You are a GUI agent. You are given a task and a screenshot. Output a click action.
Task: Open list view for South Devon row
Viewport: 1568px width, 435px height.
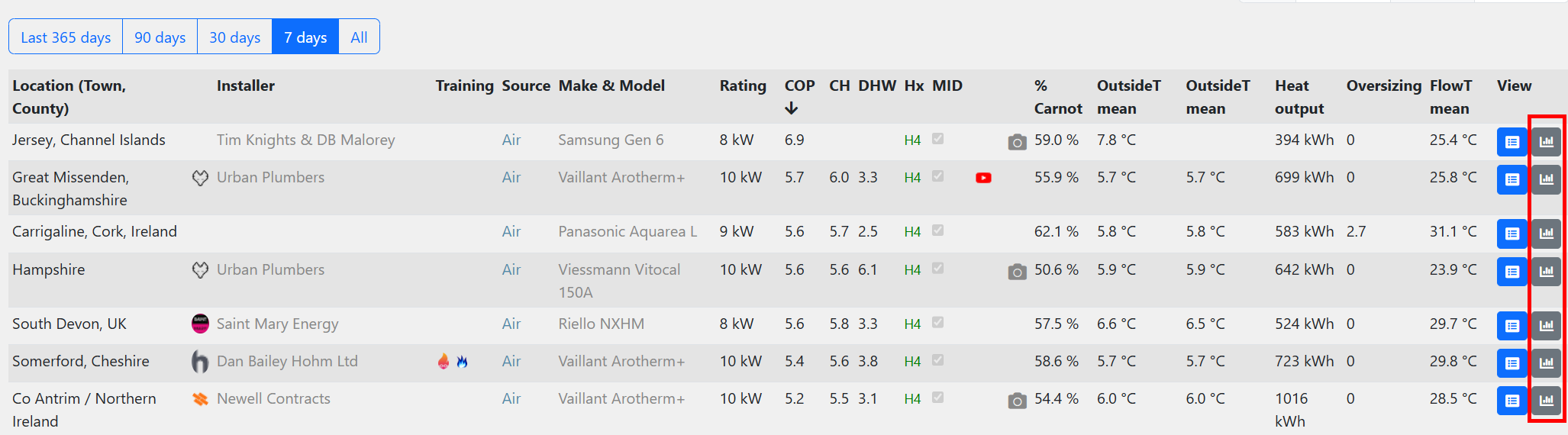tap(1512, 326)
